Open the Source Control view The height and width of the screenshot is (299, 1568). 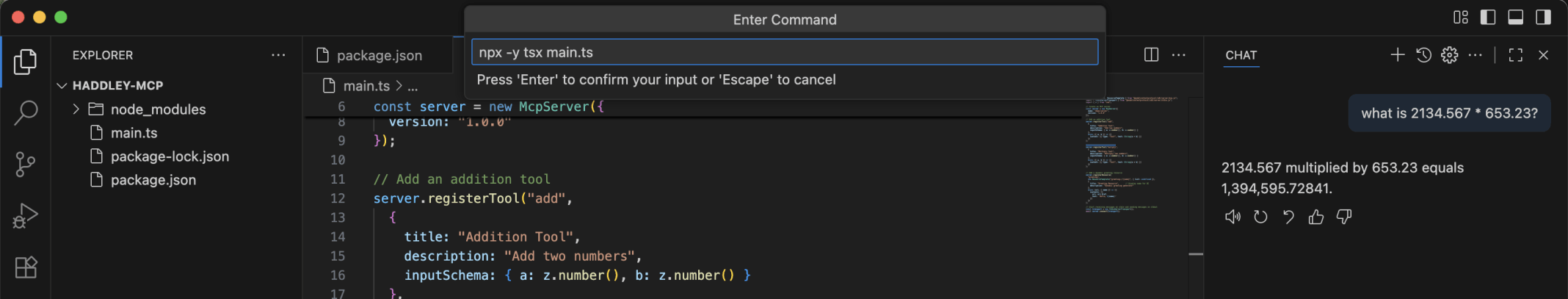(26, 164)
